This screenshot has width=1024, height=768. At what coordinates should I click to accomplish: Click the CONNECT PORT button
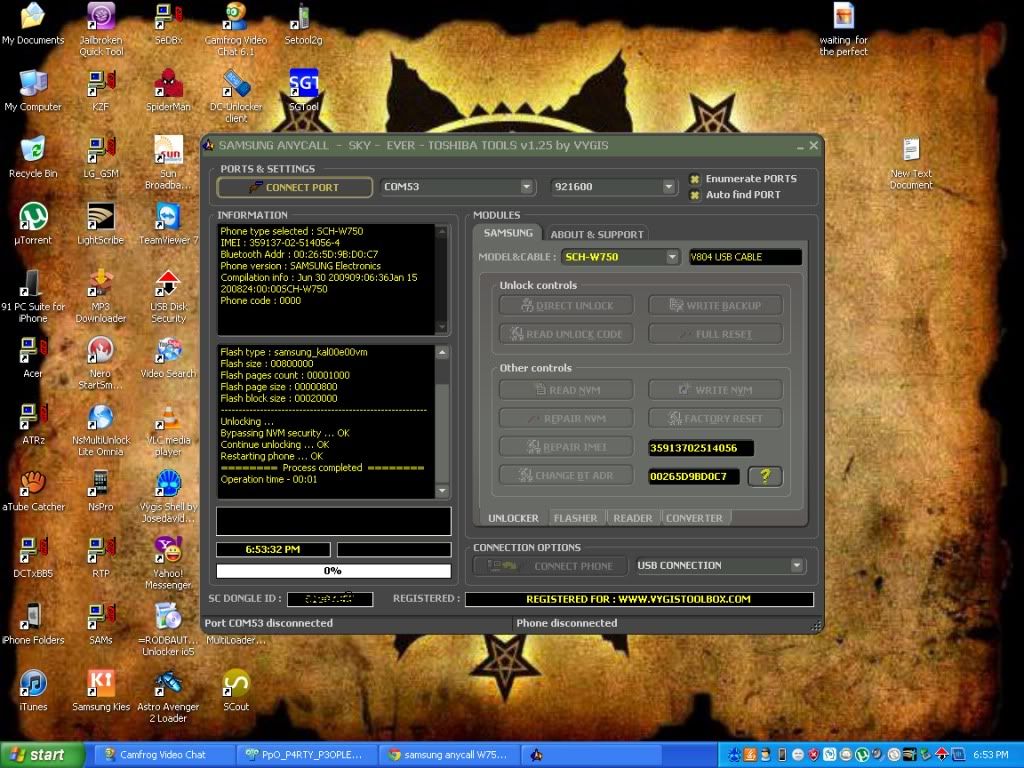pyautogui.click(x=295, y=187)
